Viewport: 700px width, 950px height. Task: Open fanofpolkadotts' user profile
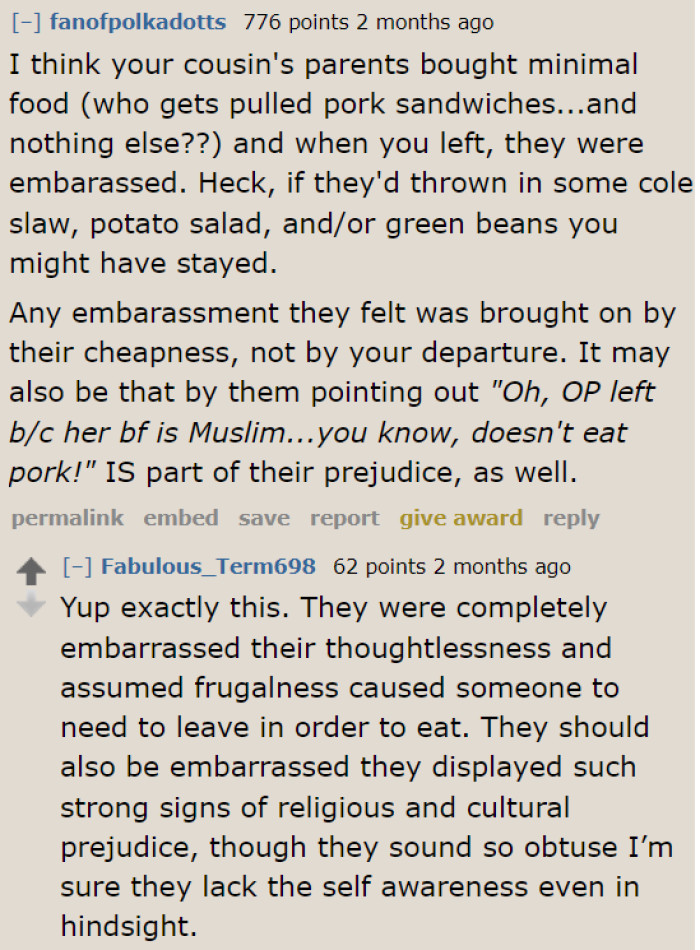[138, 21]
